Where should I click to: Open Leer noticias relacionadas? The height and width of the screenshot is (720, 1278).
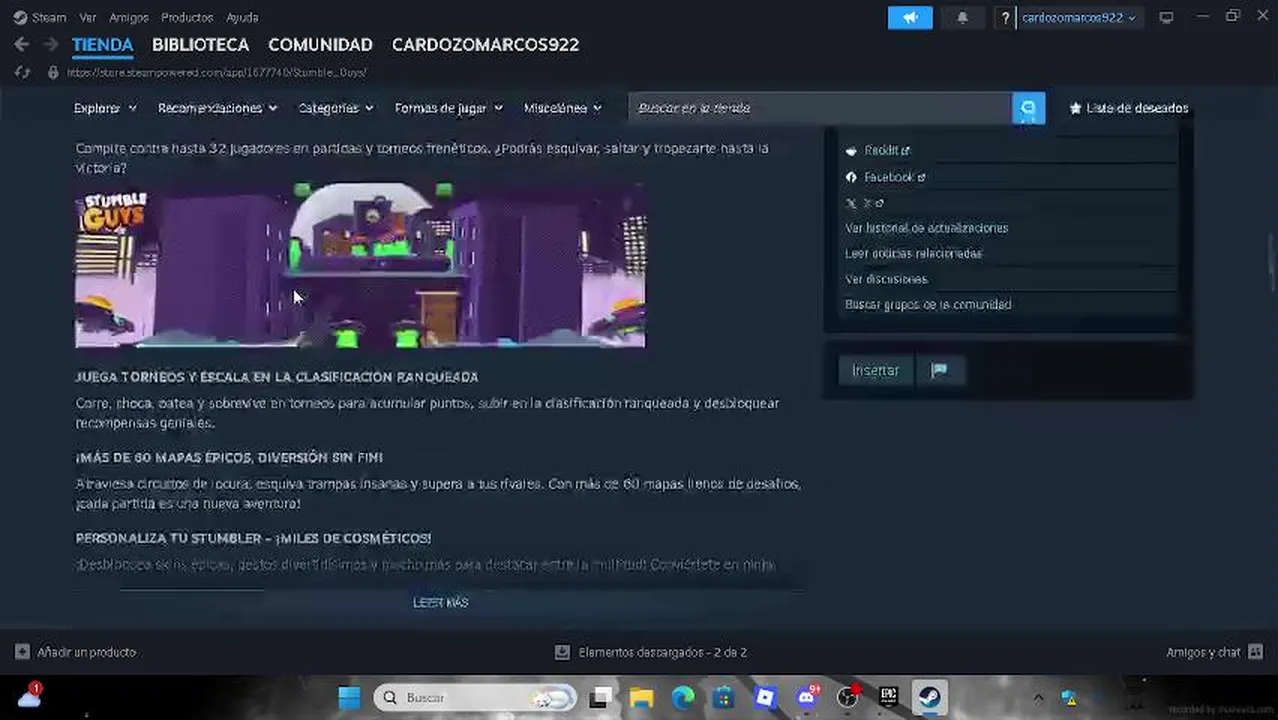(913, 254)
